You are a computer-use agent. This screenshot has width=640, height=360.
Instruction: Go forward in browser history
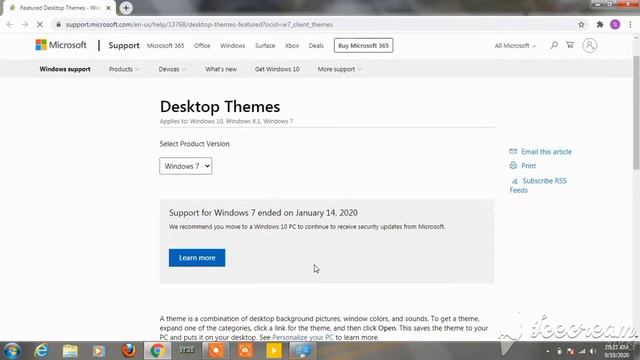tap(25, 24)
